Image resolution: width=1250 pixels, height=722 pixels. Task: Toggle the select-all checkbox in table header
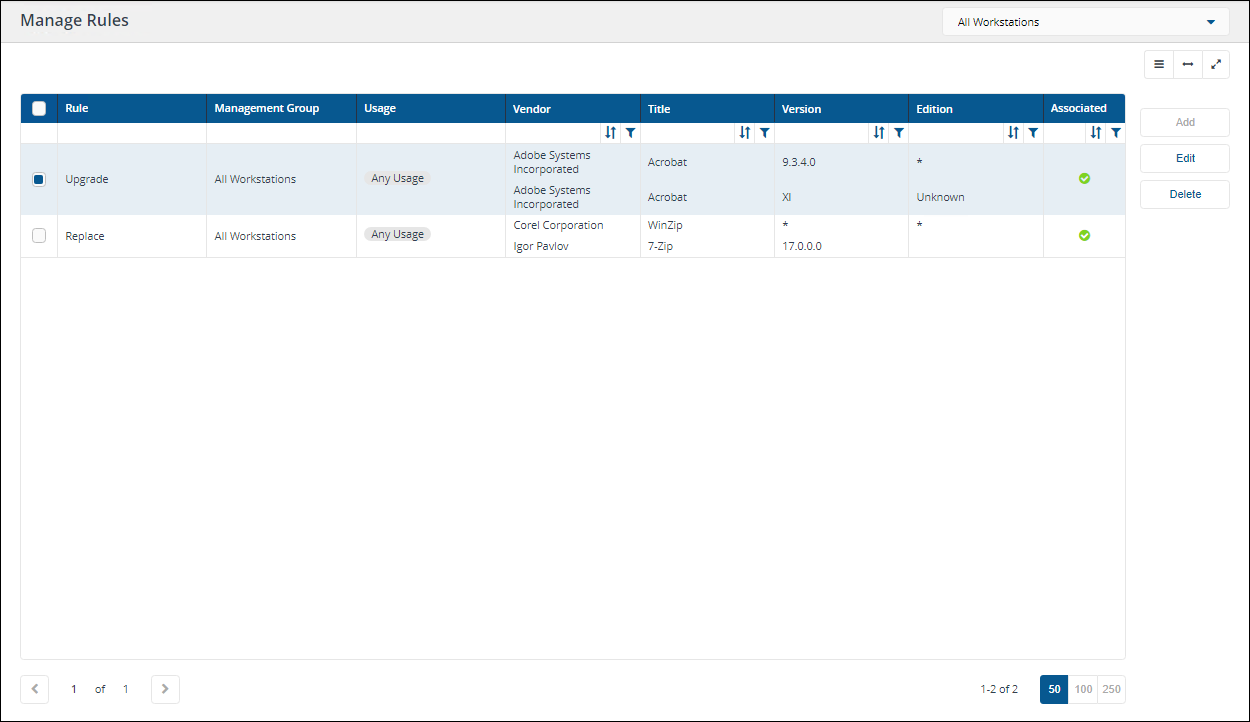pyautogui.click(x=39, y=108)
